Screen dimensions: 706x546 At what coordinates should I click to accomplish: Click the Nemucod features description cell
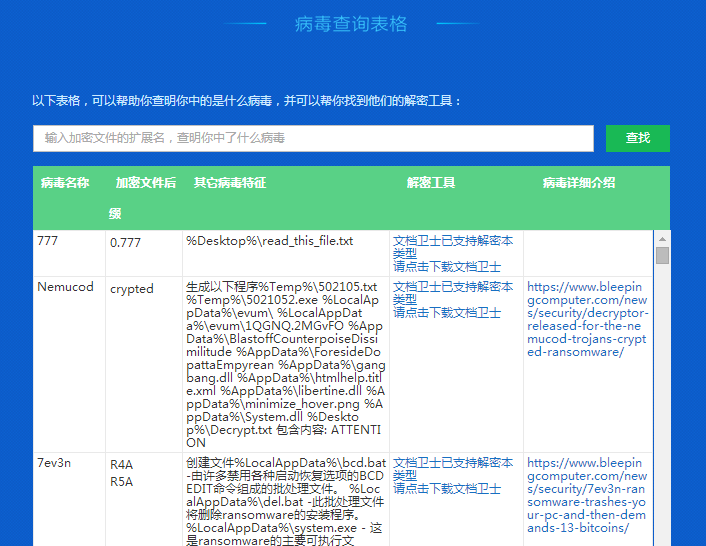point(286,365)
